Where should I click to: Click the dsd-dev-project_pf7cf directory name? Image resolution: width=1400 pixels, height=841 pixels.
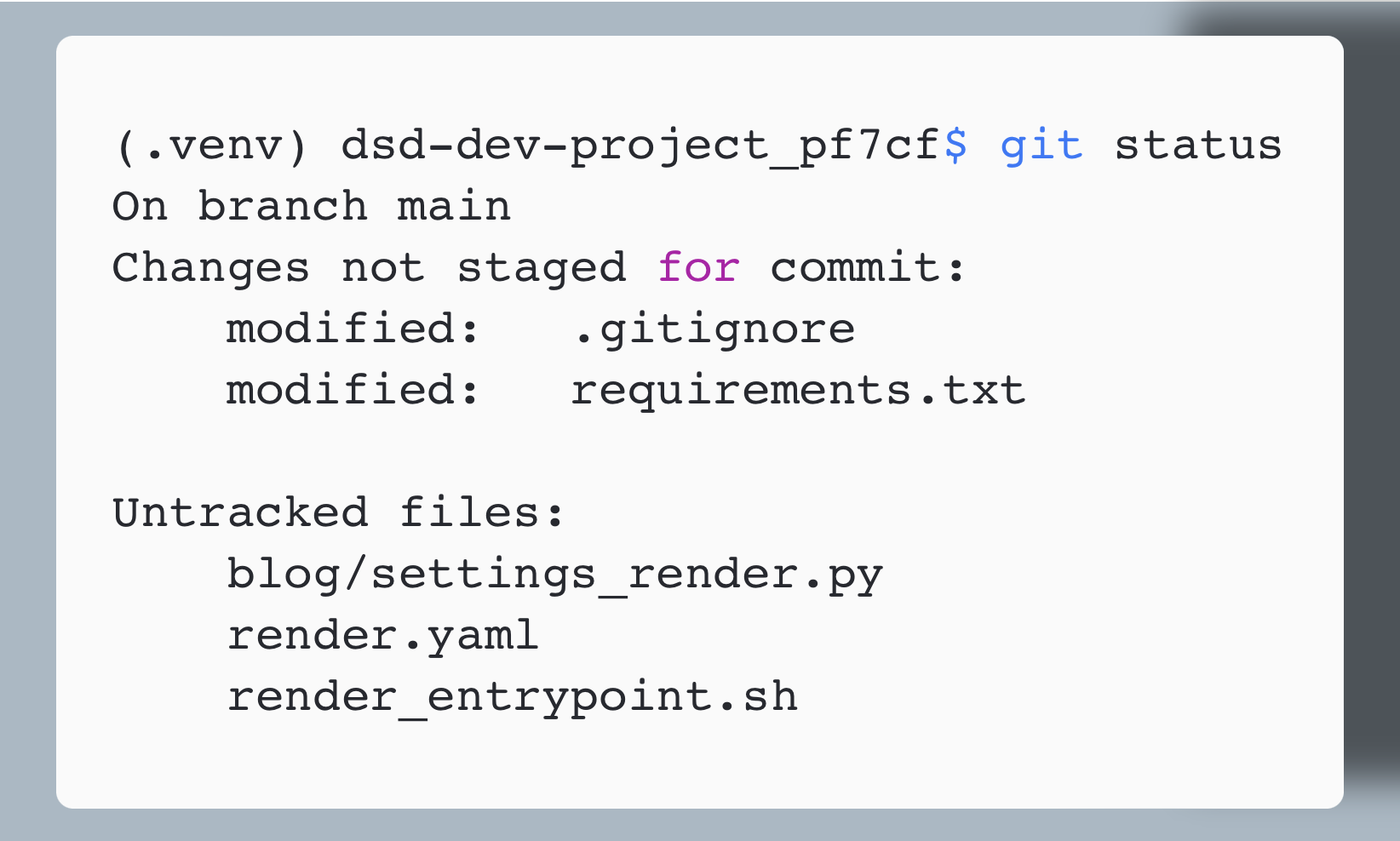point(640,146)
